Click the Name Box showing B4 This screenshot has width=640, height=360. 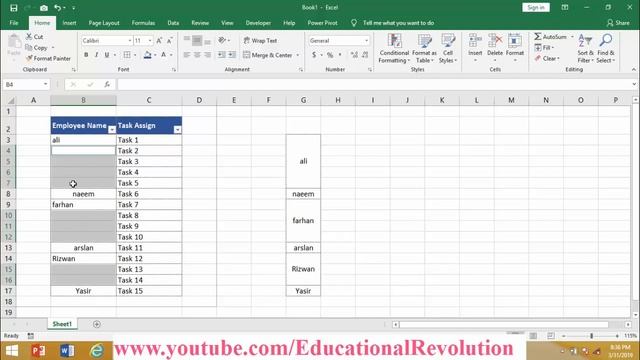pos(26,84)
